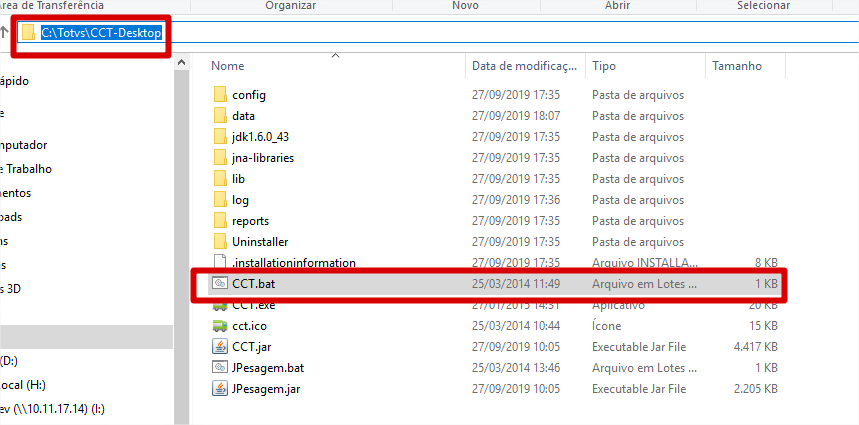This screenshot has width=859, height=425.
Task: Open the Abrir ribbon group
Action: click(617, 5)
